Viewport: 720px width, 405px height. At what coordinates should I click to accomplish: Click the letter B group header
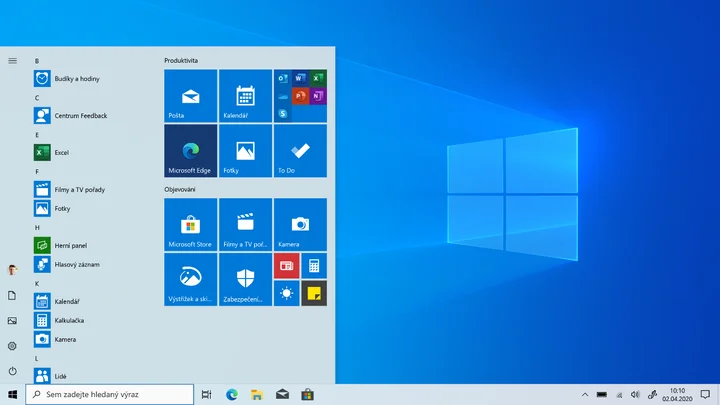coord(37,61)
